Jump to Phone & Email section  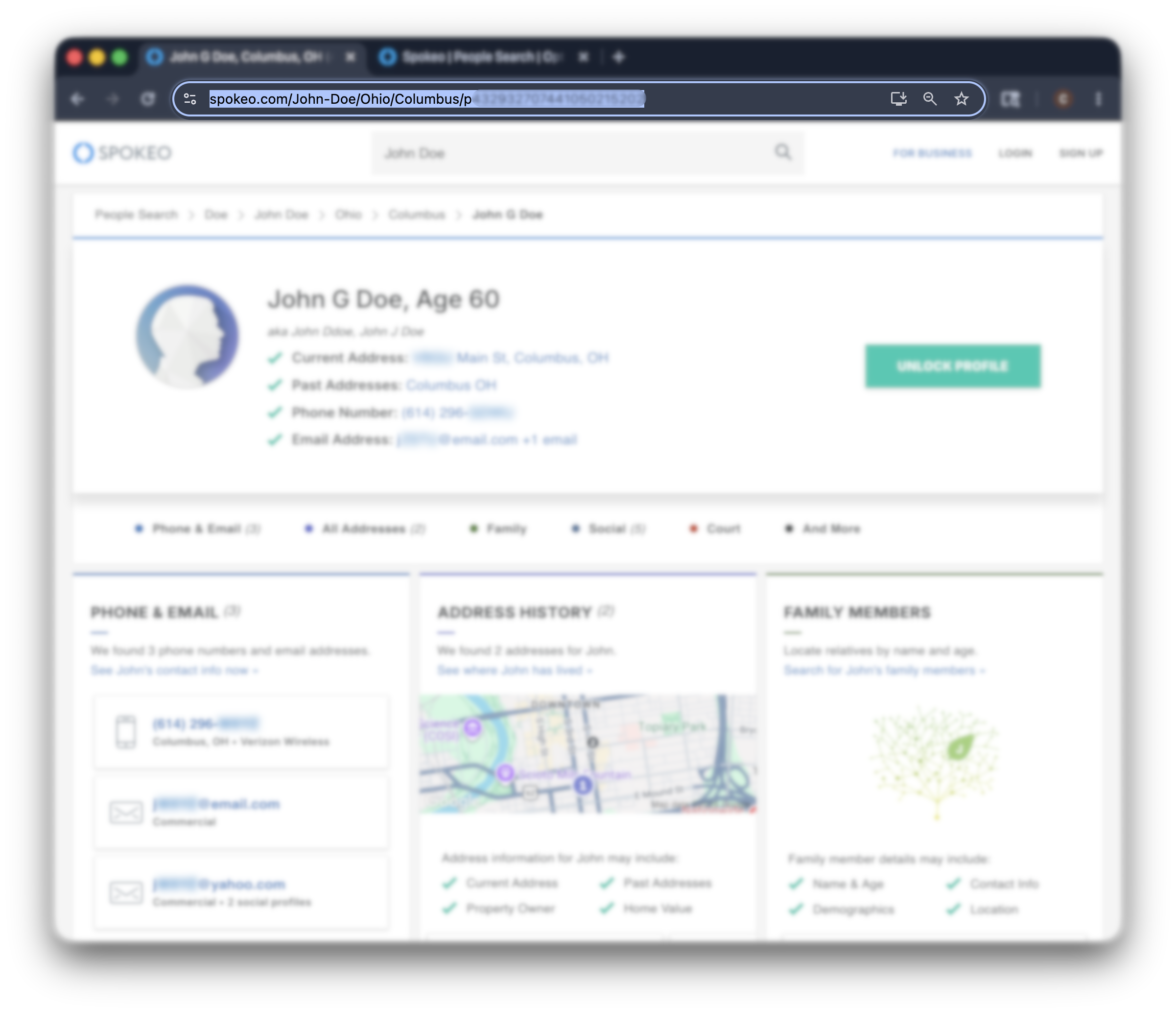(x=197, y=529)
